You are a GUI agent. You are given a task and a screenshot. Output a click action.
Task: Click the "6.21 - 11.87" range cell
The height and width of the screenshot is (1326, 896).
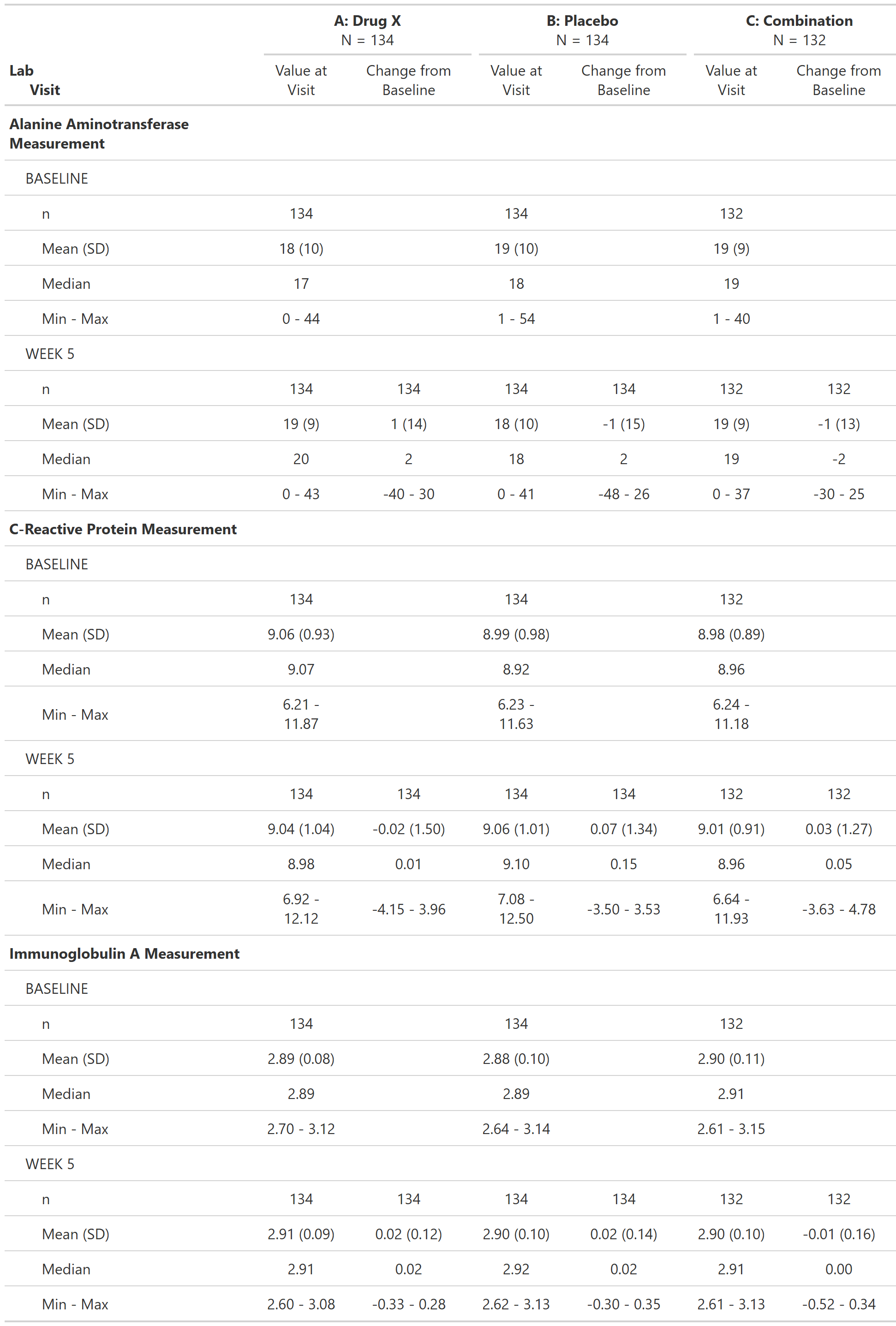point(301,714)
